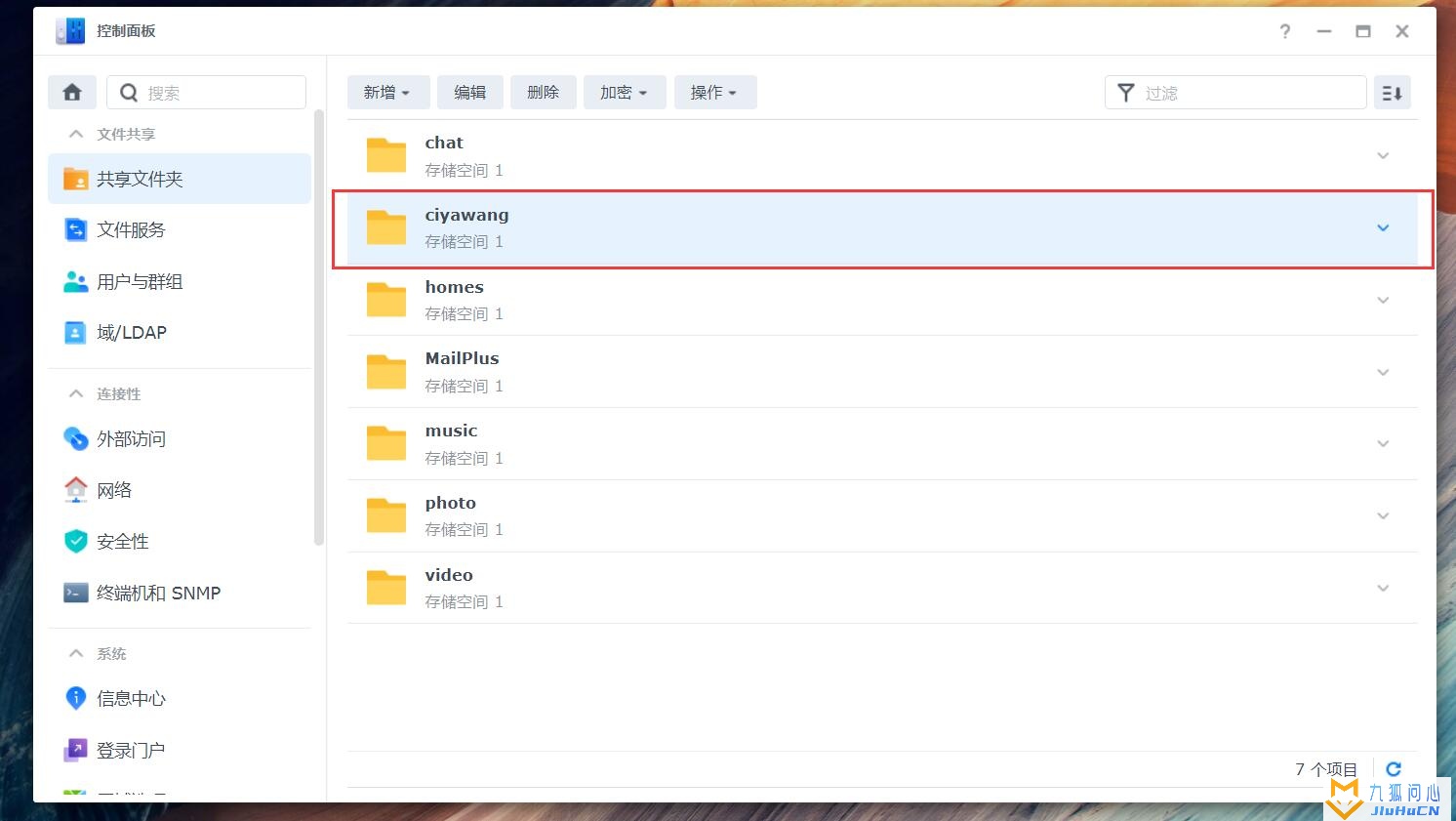The image size is (1456, 821).
Task: Select the music folder name
Action: 452,431
